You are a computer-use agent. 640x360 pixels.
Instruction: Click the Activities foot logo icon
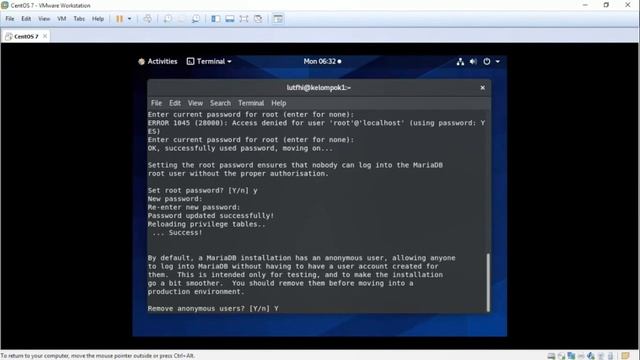pos(142,62)
